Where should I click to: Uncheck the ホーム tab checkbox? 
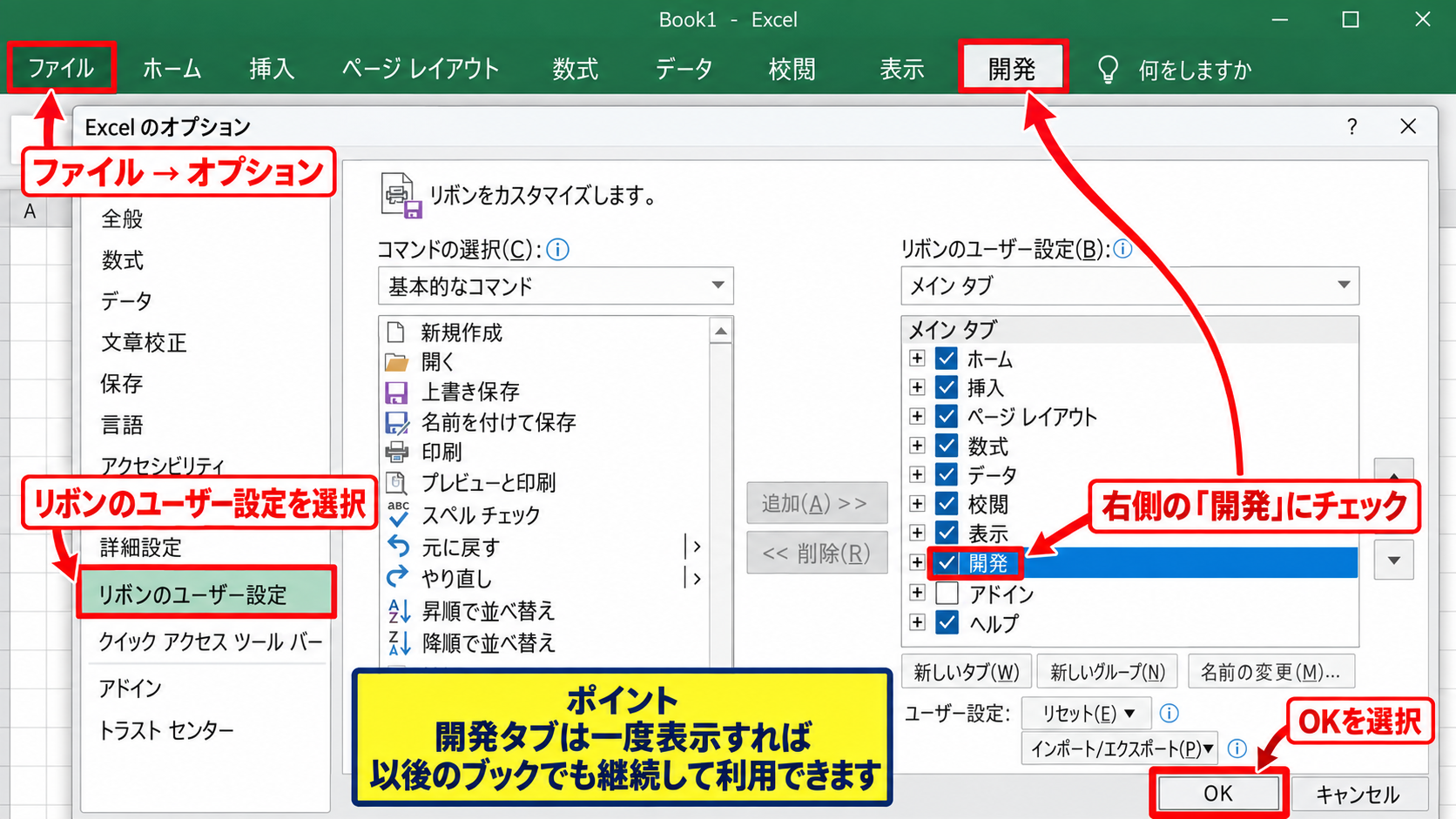947,359
